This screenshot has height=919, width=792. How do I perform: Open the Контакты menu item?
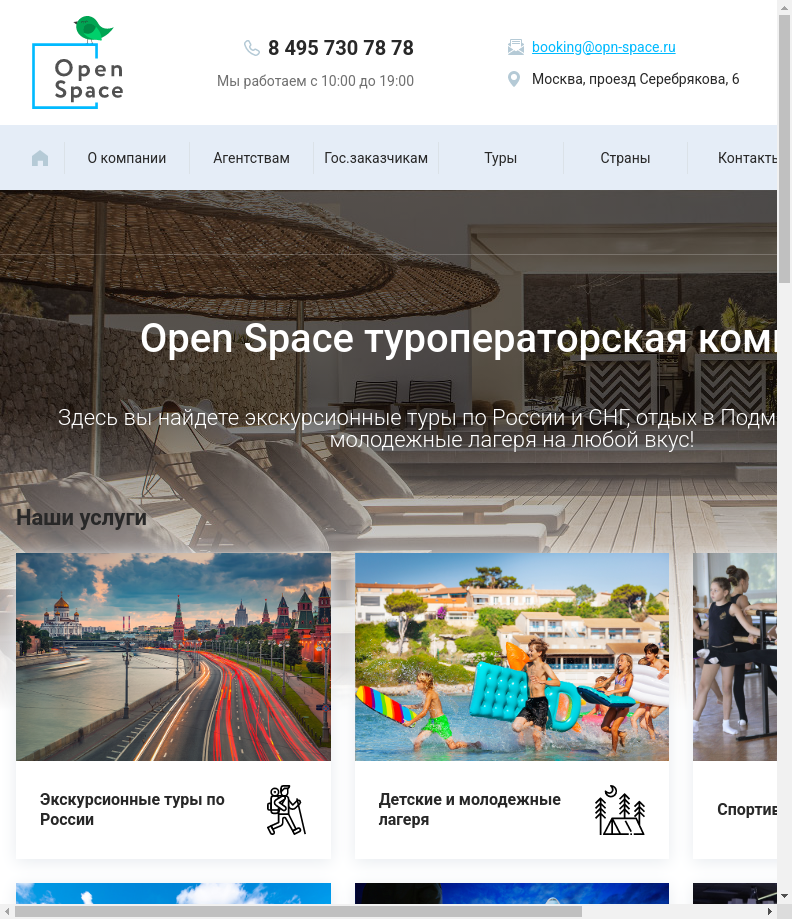[747, 158]
